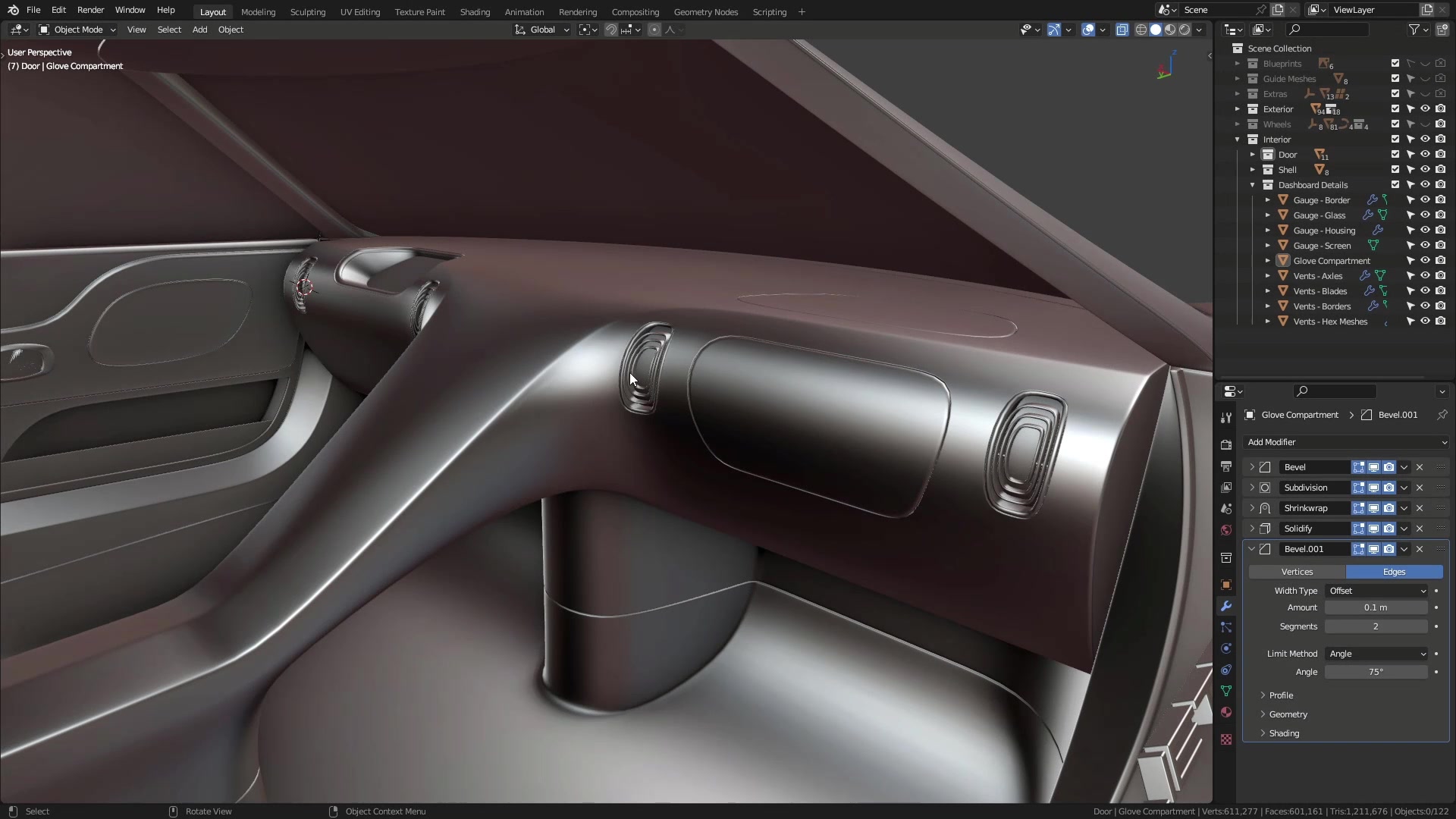Open the Object Data properties green triangle tab
1456x819 pixels.
point(1226,691)
